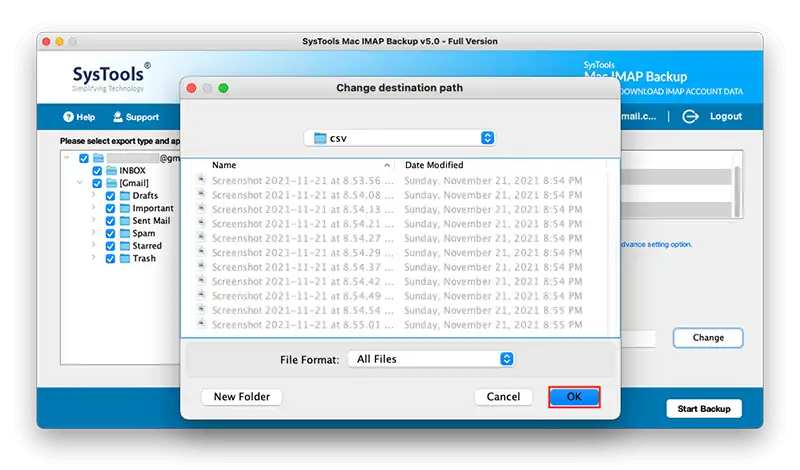The width and height of the screenshot is (800, 470).
Task: Uncheck the Trash checkbox
Action: (110, 259)
